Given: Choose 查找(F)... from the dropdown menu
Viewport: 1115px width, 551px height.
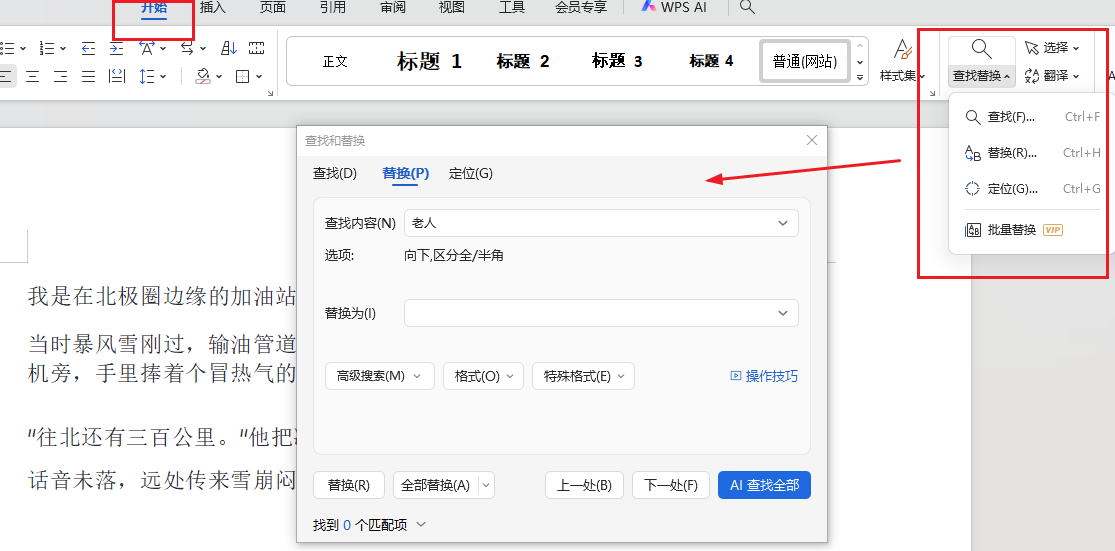Looking at the screenshot, I should tap(1033, 117).
